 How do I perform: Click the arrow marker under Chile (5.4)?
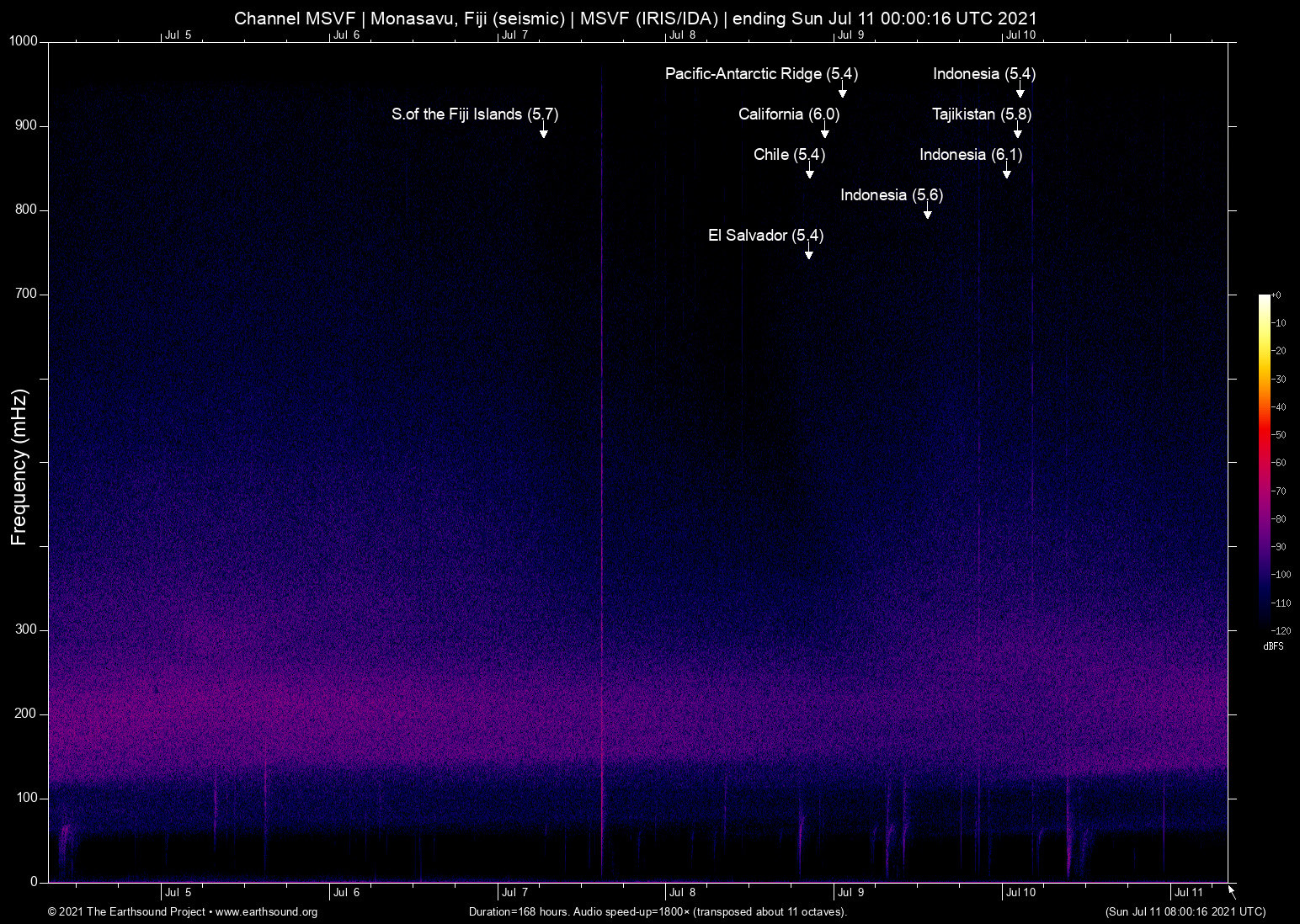[x=810, y=173]
